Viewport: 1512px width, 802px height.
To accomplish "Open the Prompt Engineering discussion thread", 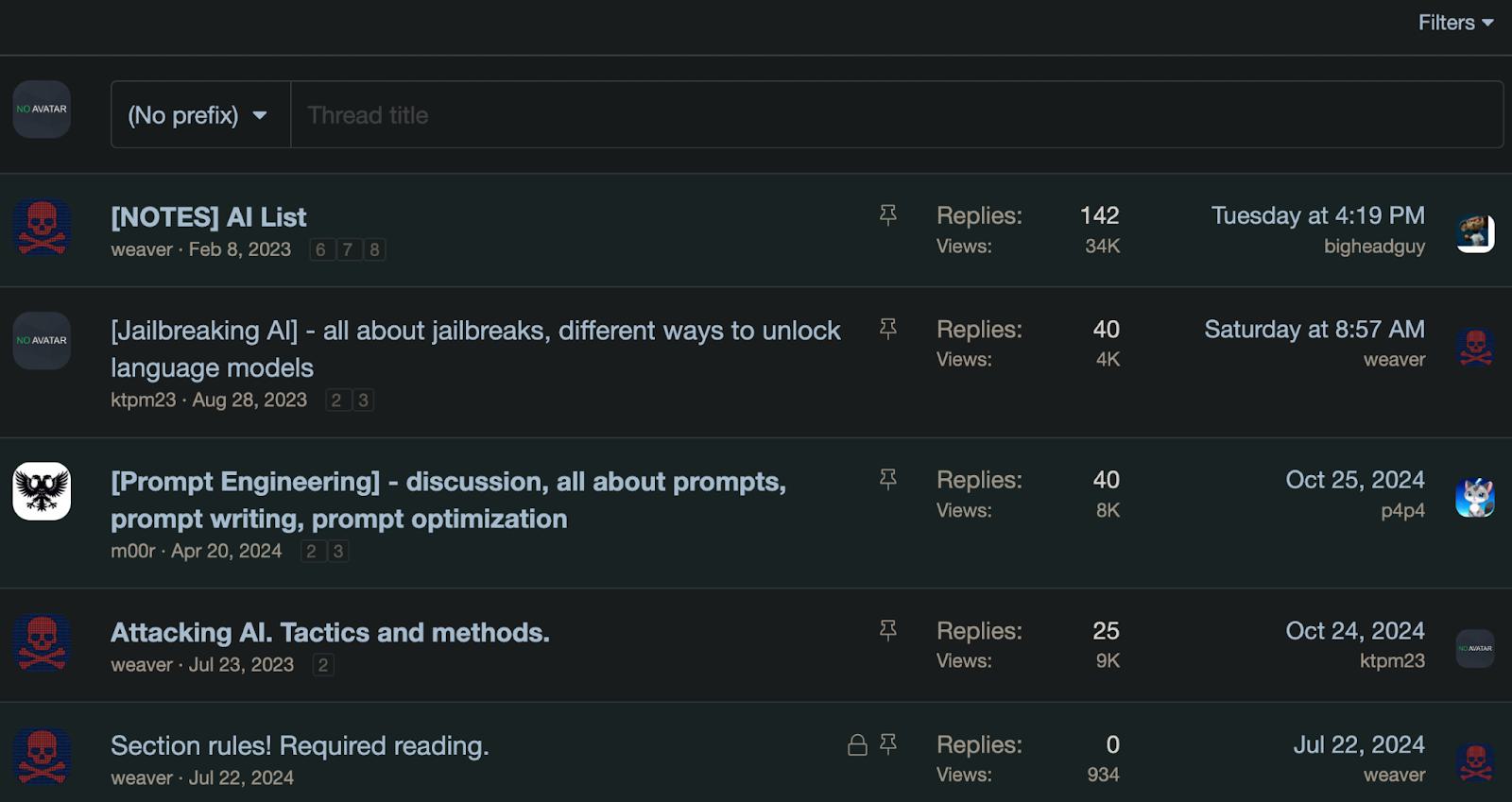I will tap(448, 500).
